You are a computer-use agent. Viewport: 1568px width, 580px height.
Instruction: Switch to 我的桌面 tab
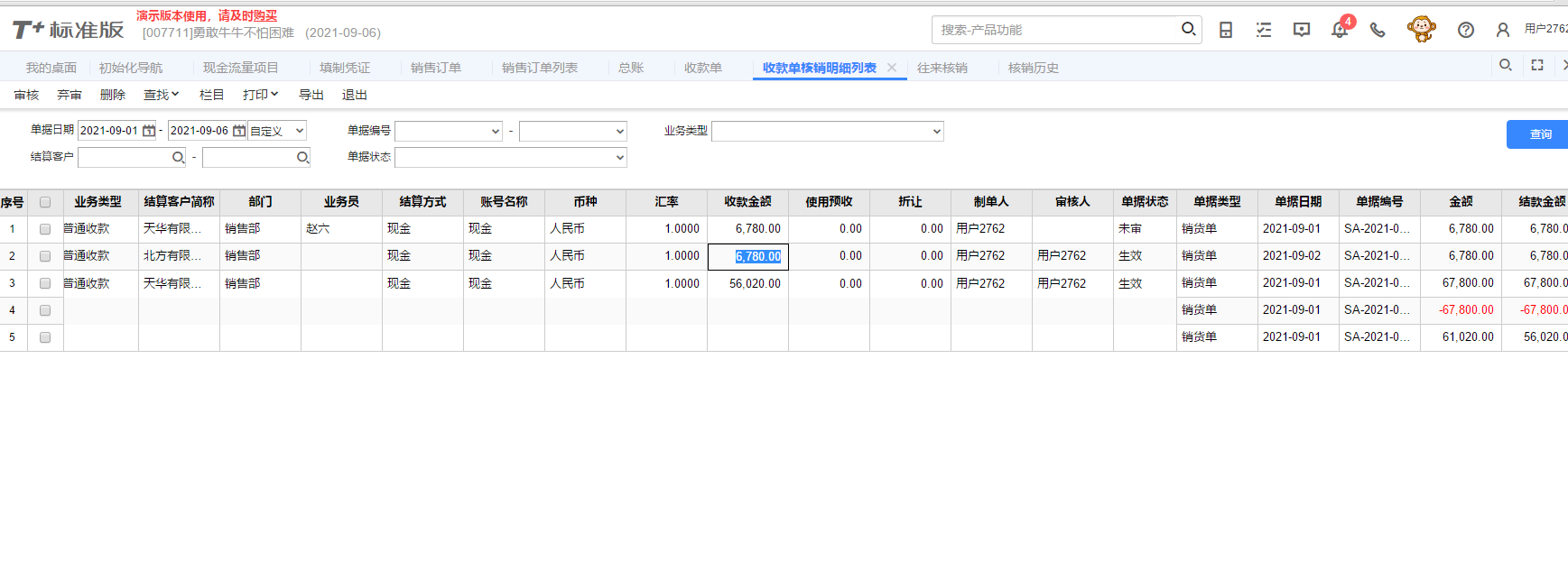tap(51, 68)
